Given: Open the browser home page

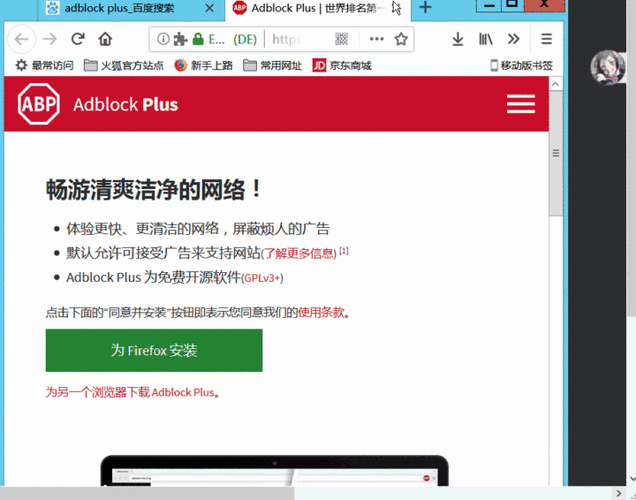Looking at the screenshot, I should point(105,39).
